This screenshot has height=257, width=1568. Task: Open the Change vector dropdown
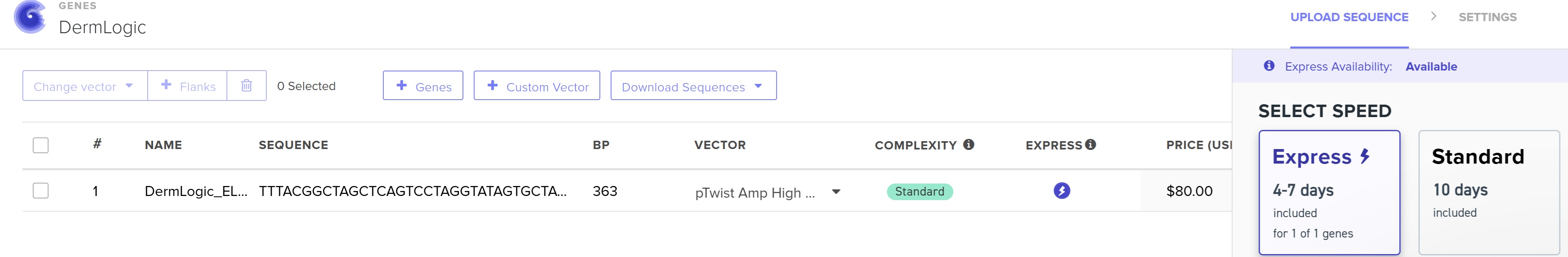click(x=85, y=86)
